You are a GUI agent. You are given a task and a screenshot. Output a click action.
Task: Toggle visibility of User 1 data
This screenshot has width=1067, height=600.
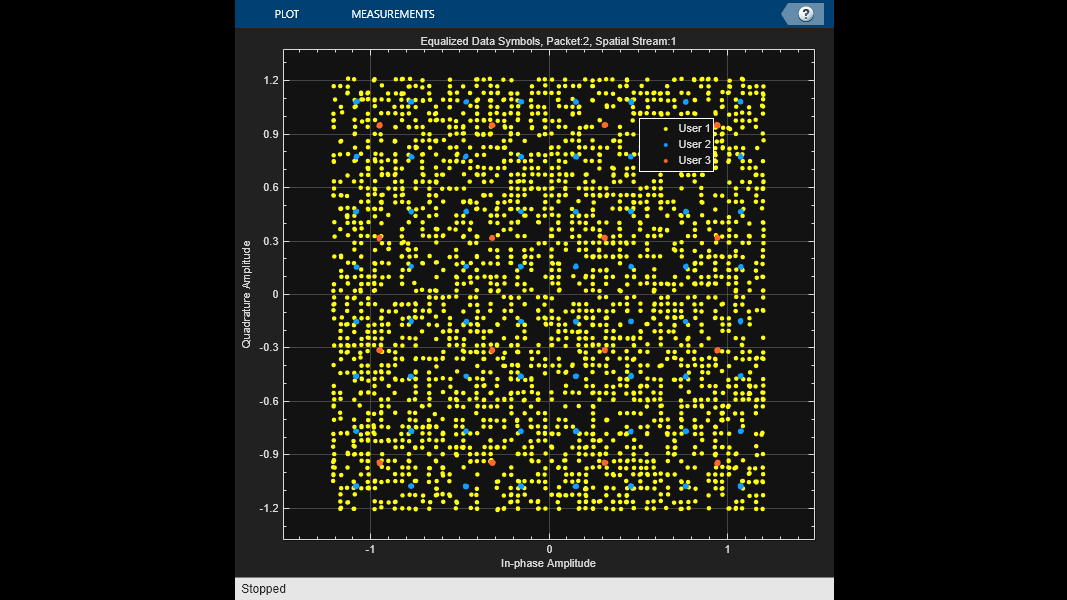(693, 128)
